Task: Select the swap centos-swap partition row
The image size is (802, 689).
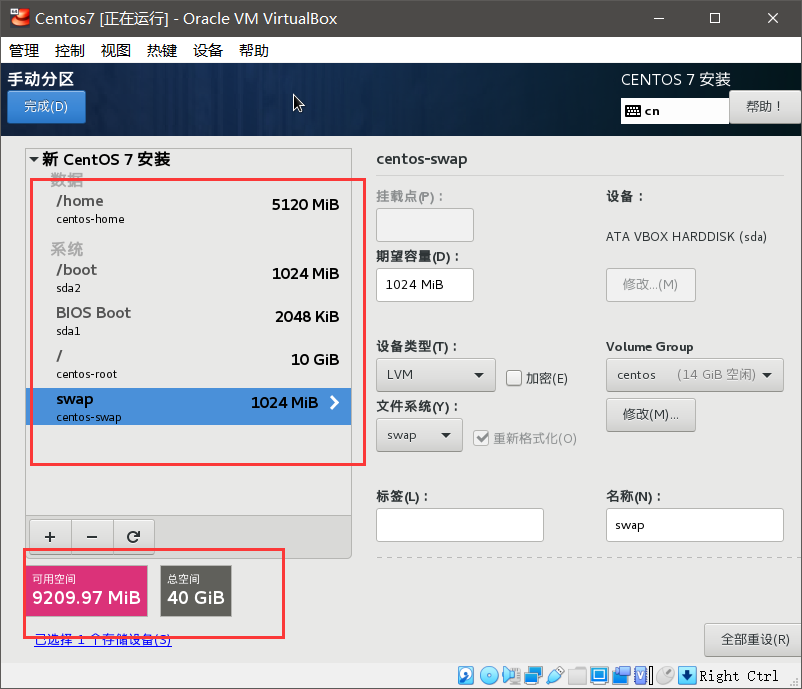Action: 189,407
